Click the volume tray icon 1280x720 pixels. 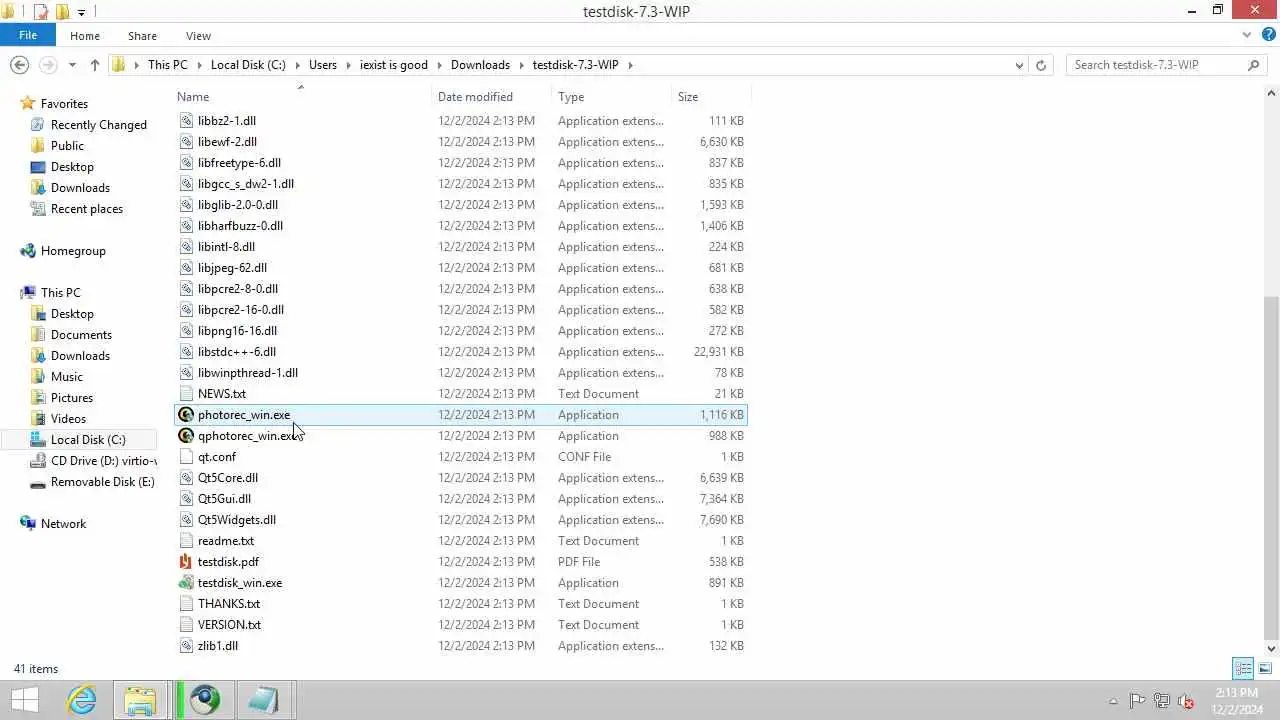click(1186, 701)
